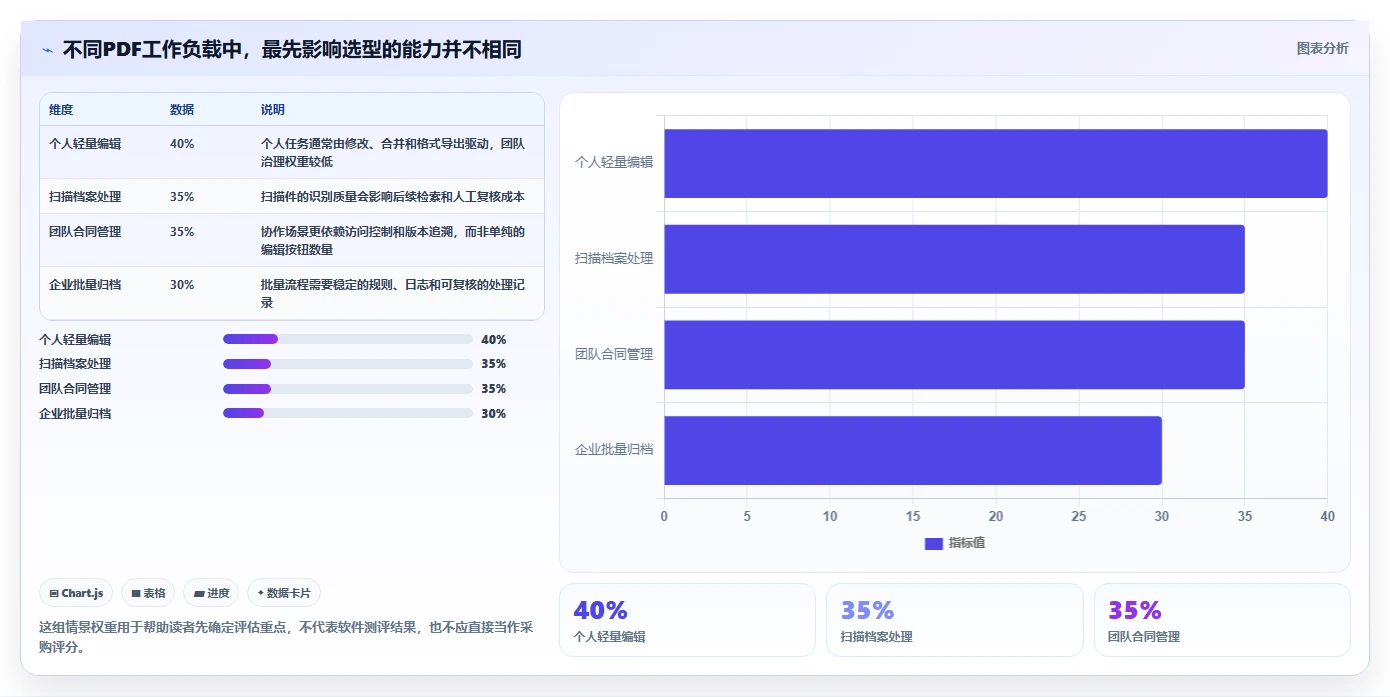Viewport: 1390px width, 697px height.
Task: Click the 25 tick on the chart x-axis
Action: (1079, 517)
